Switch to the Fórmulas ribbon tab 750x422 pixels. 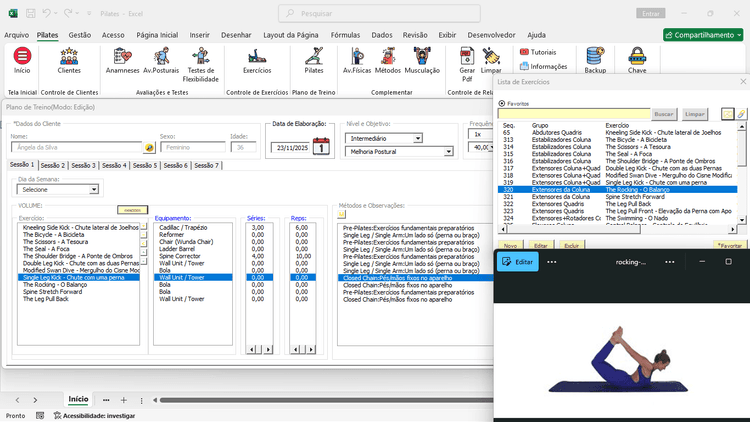345,35
